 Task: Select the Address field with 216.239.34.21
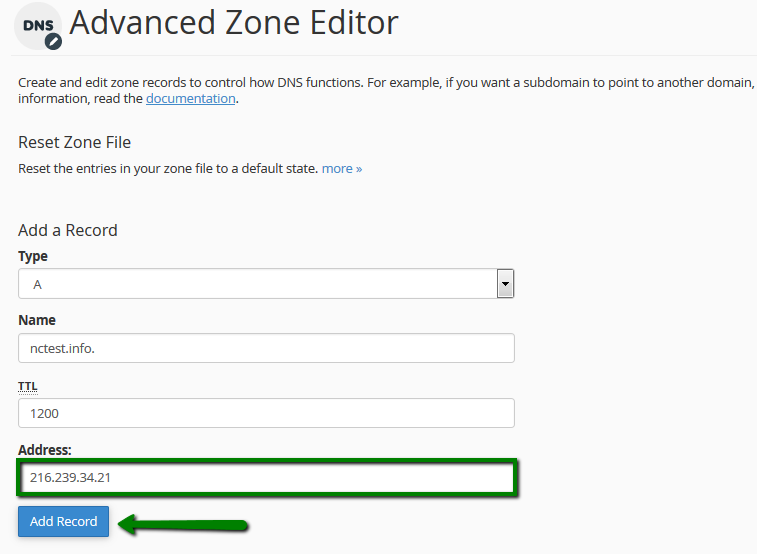coord(266,478)
